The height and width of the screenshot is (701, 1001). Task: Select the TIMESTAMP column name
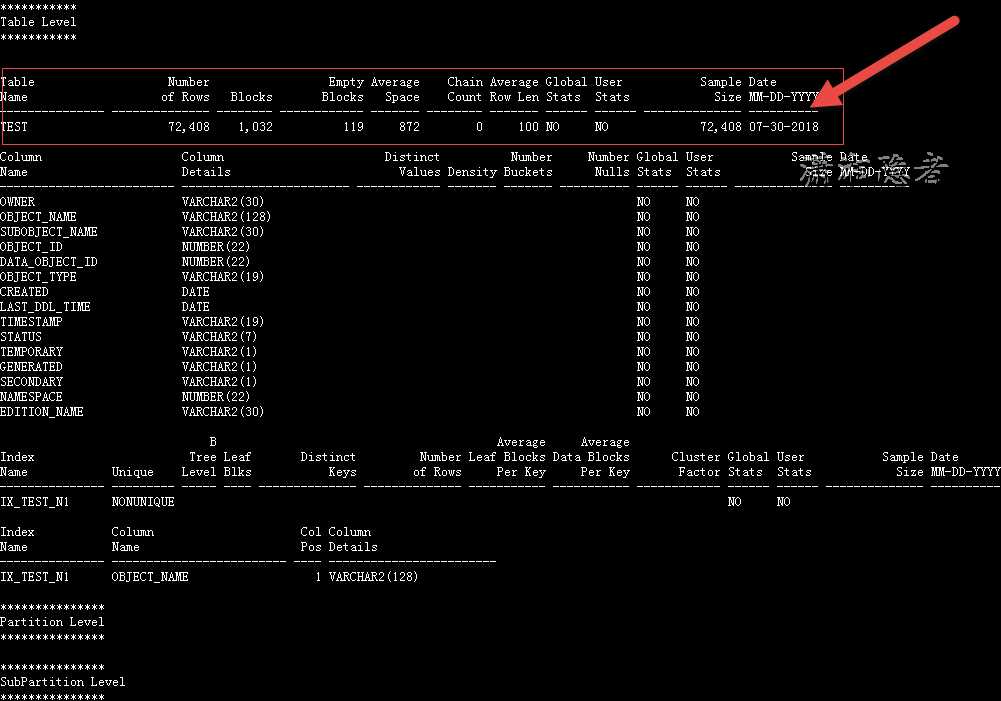(x=31, y=322)
